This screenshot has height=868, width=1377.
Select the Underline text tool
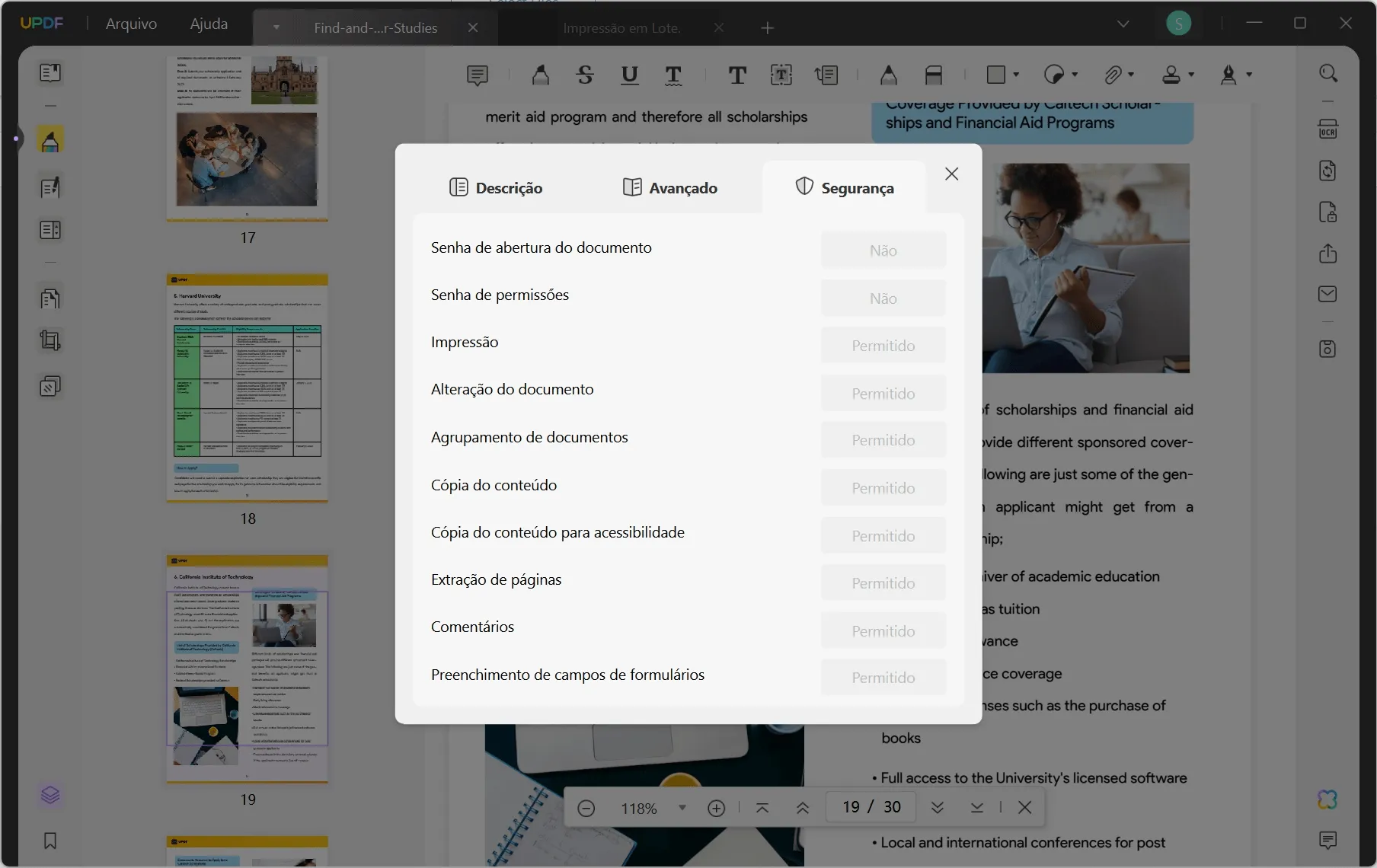point(629,75)
